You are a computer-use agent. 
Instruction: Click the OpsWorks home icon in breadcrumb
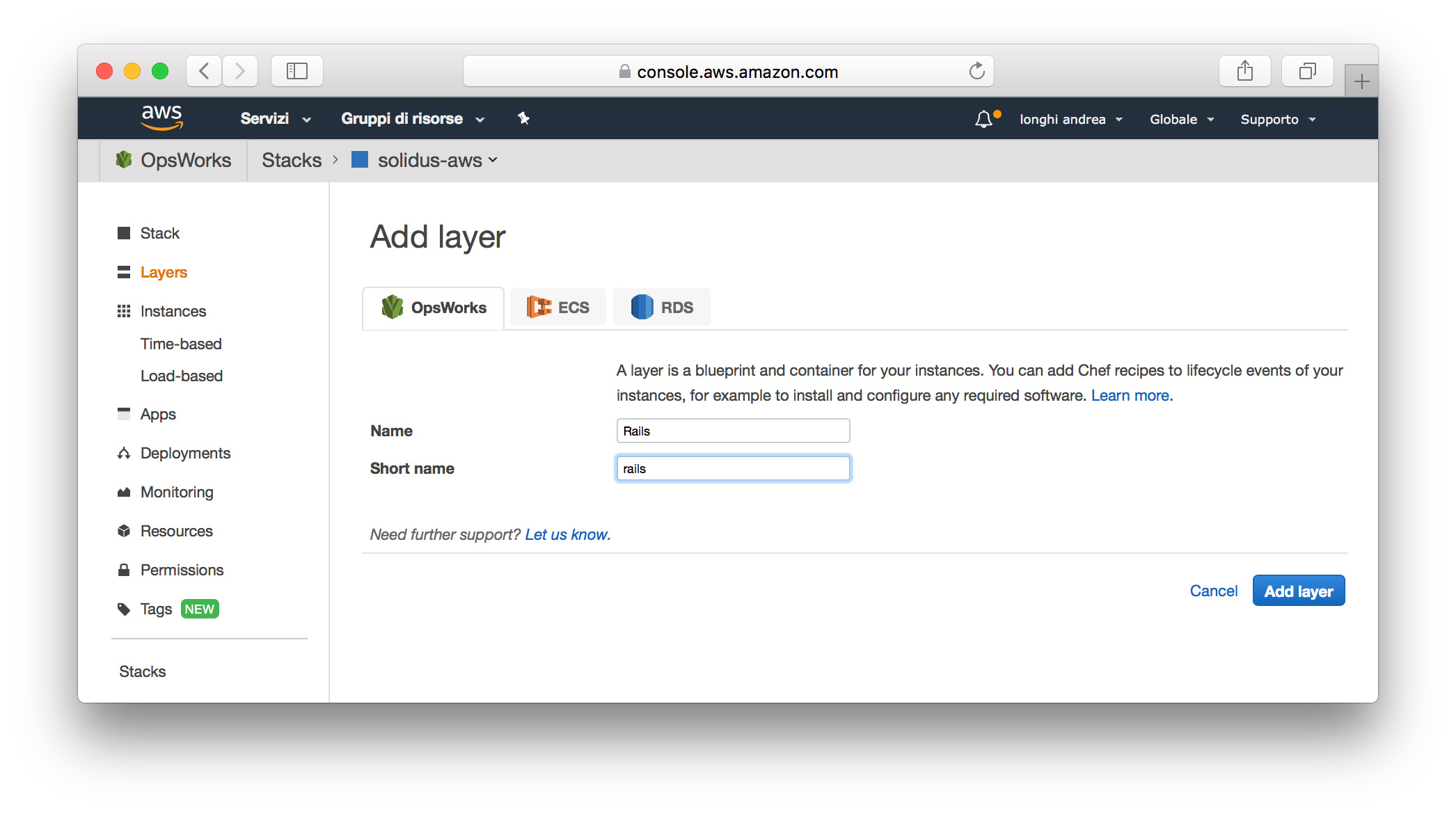coord(124,160)
